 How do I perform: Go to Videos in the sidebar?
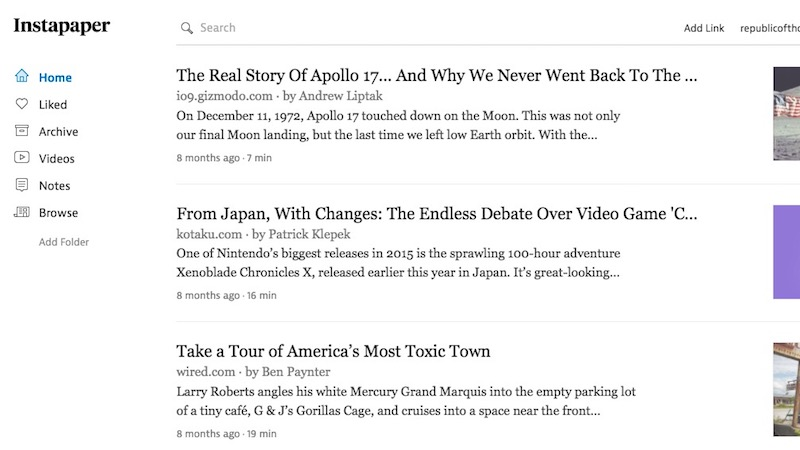[x=57, y=159]
